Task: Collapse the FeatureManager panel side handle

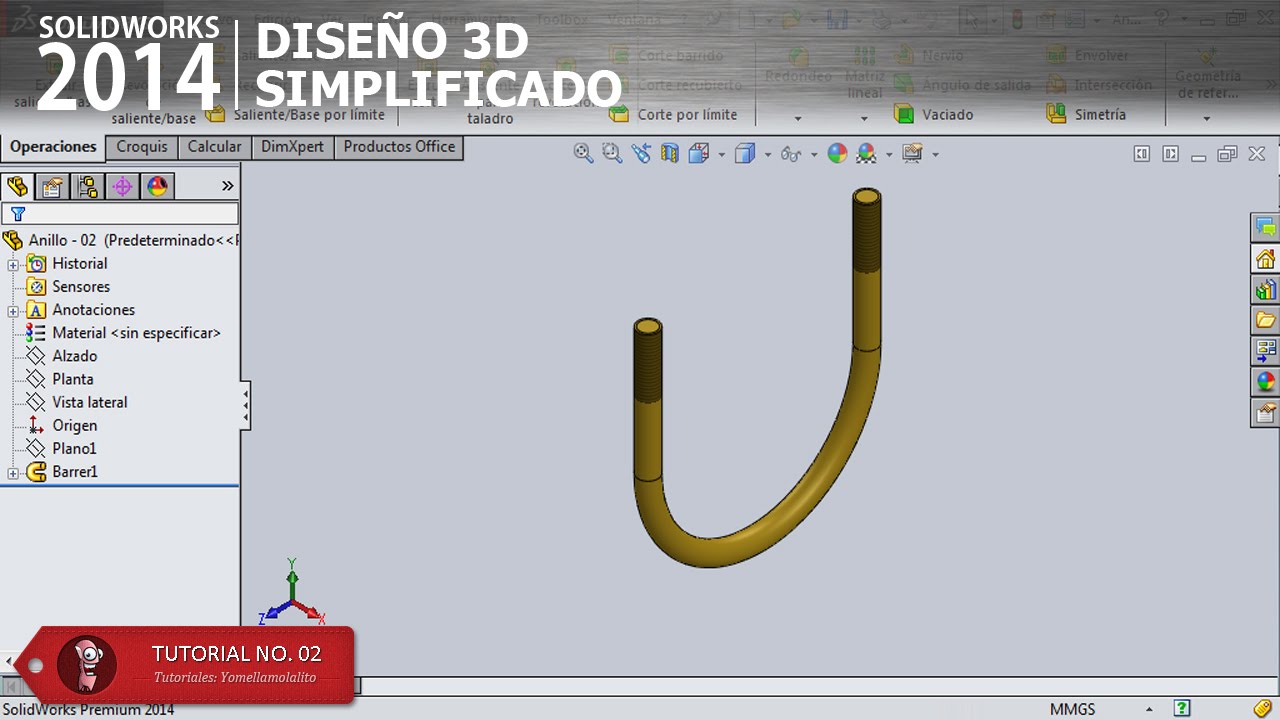Action: [246, 407]
